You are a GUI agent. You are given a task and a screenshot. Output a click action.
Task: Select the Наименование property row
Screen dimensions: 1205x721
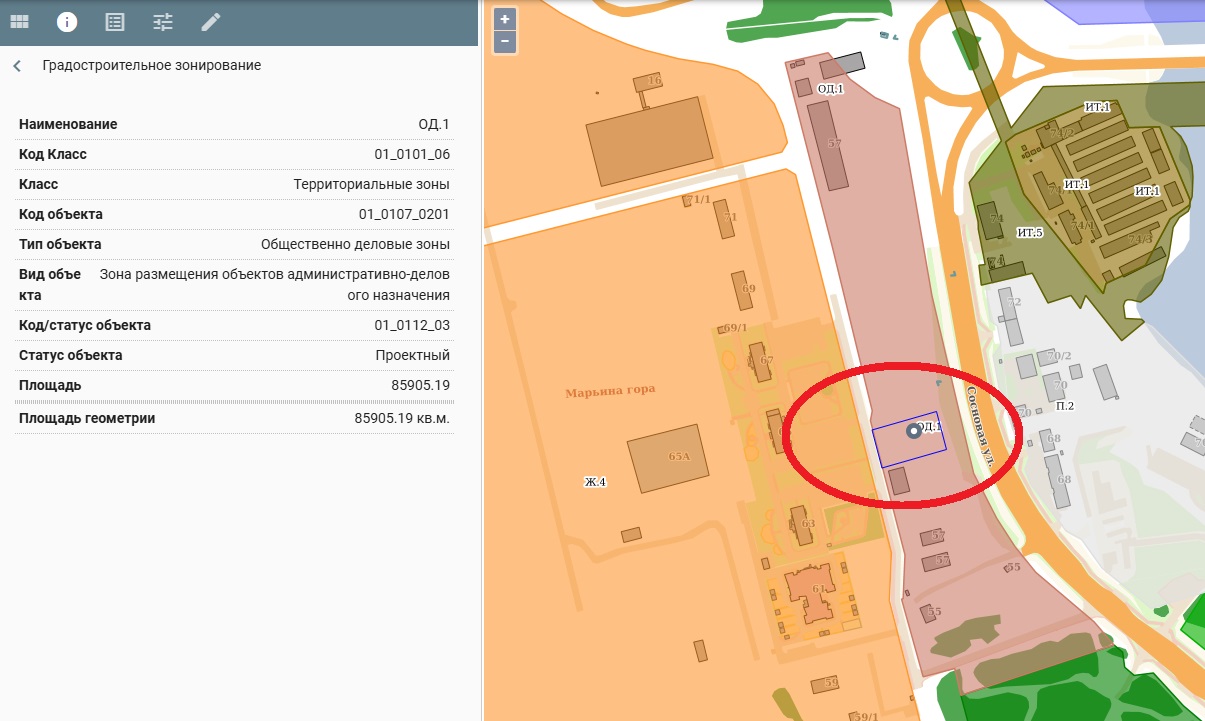(234, 125)
